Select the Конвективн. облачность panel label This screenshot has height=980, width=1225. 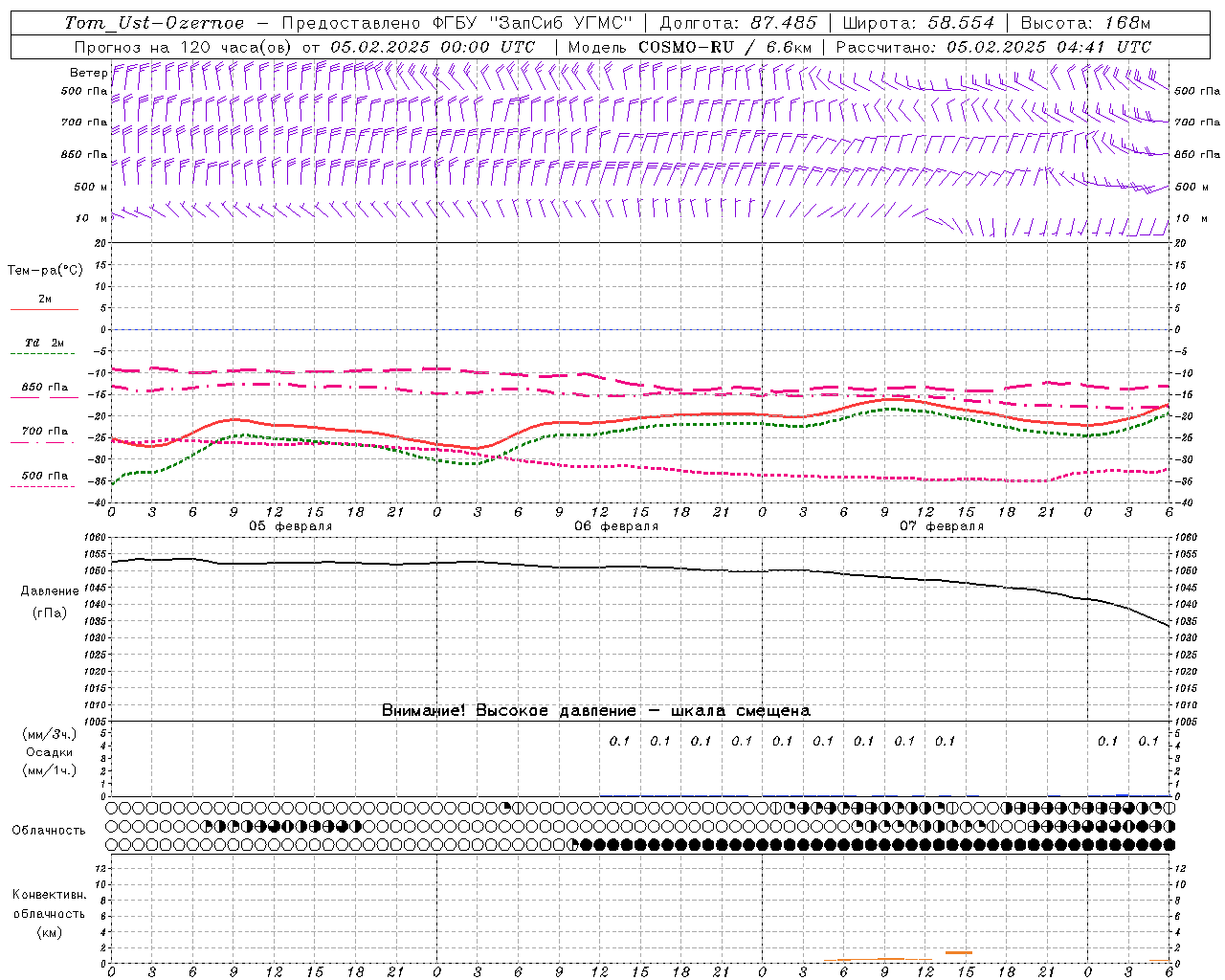point(49,904)
